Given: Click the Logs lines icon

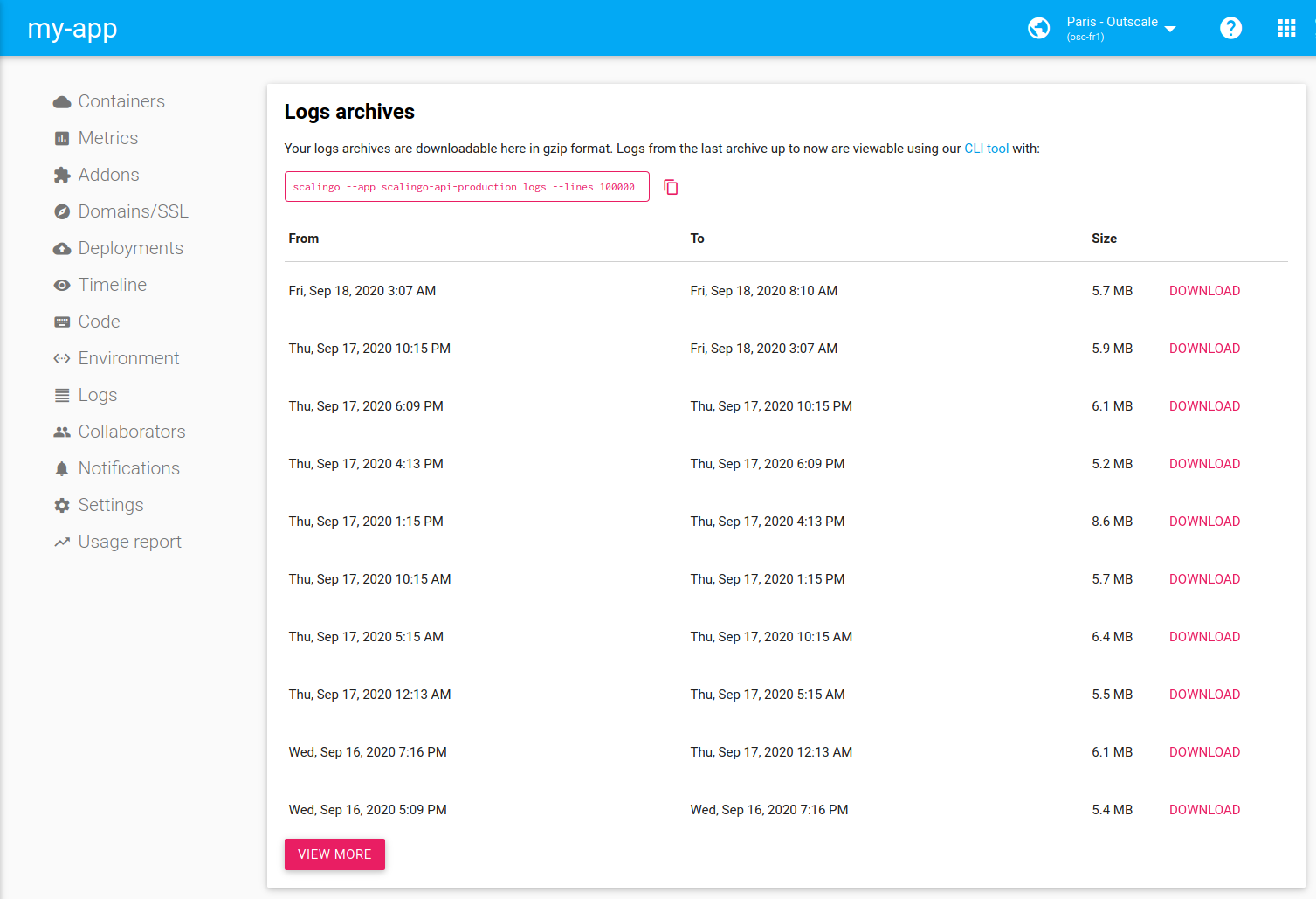Looking at the screenshot, I should [x=62, y=396].
